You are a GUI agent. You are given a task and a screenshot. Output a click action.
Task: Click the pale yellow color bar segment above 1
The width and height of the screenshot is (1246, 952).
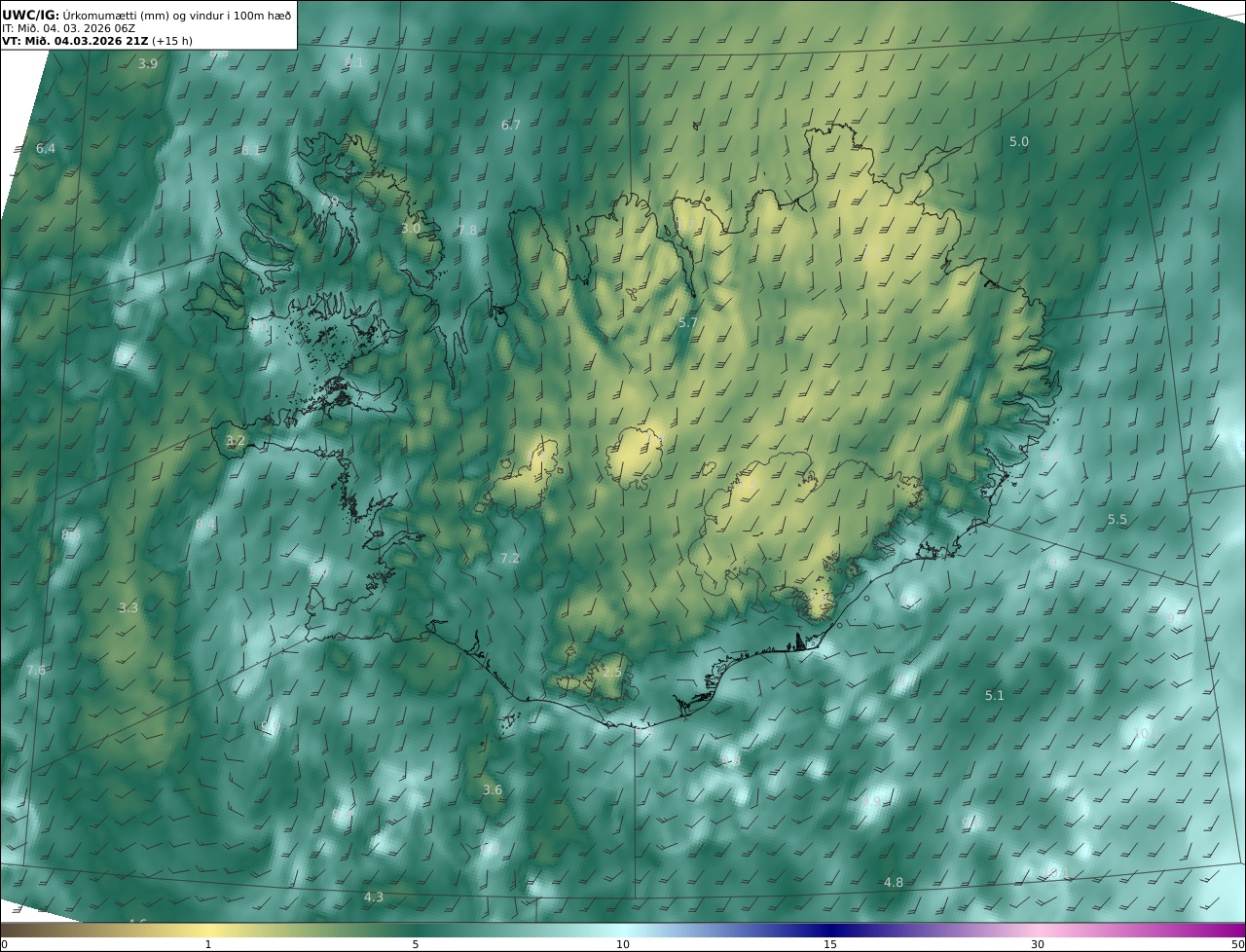click(208, 930)
